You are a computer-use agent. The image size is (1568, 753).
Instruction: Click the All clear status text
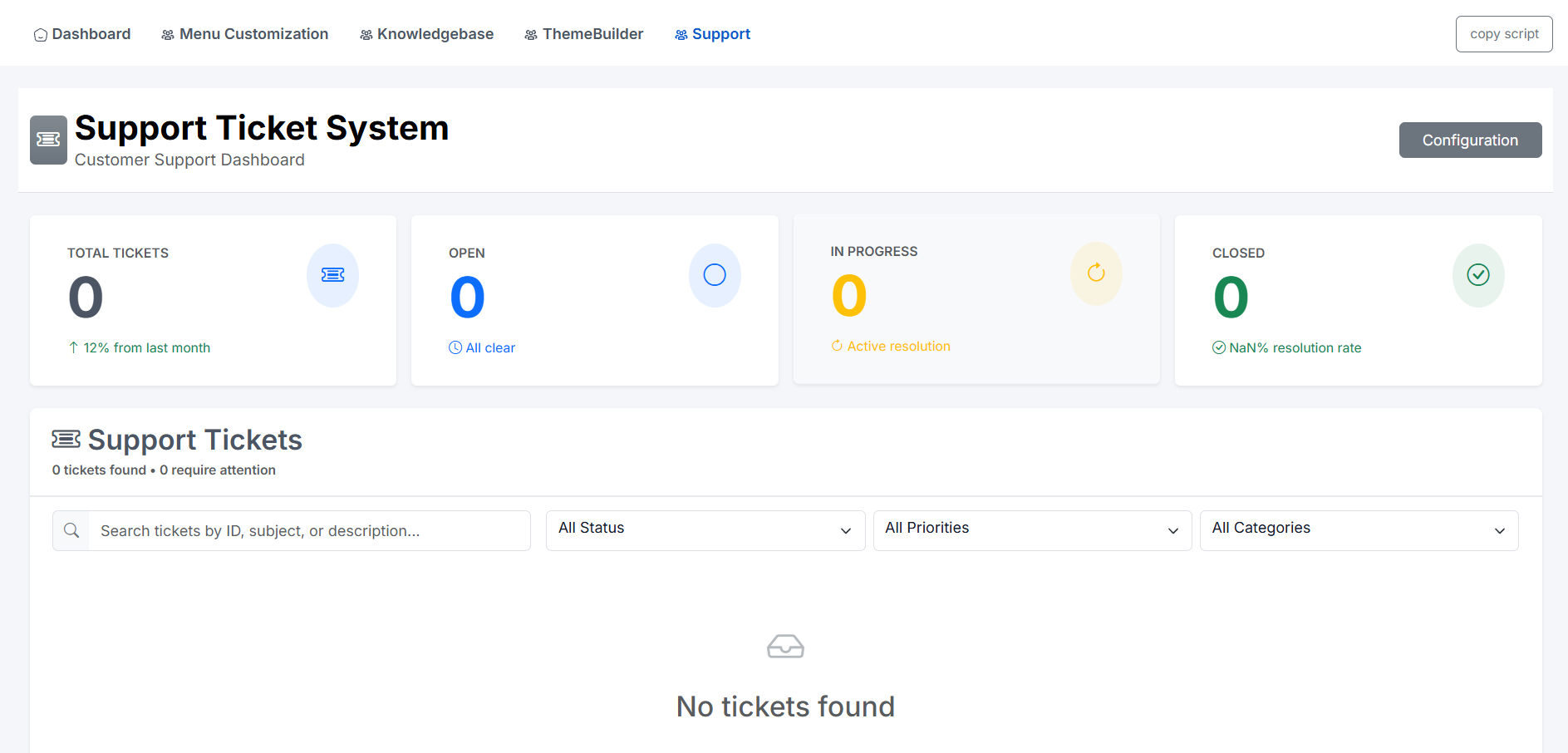(x=489, y=347)
